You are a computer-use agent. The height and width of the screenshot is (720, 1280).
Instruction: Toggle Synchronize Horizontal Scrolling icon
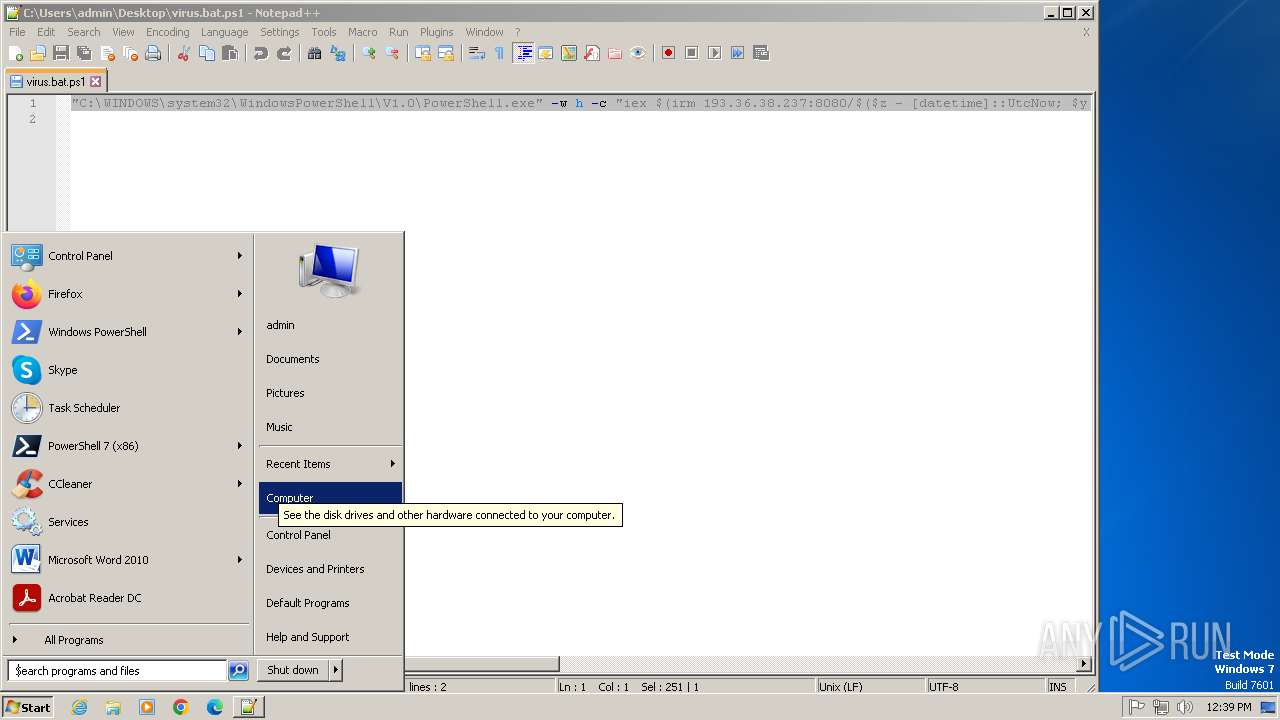(x=446, y=53)
